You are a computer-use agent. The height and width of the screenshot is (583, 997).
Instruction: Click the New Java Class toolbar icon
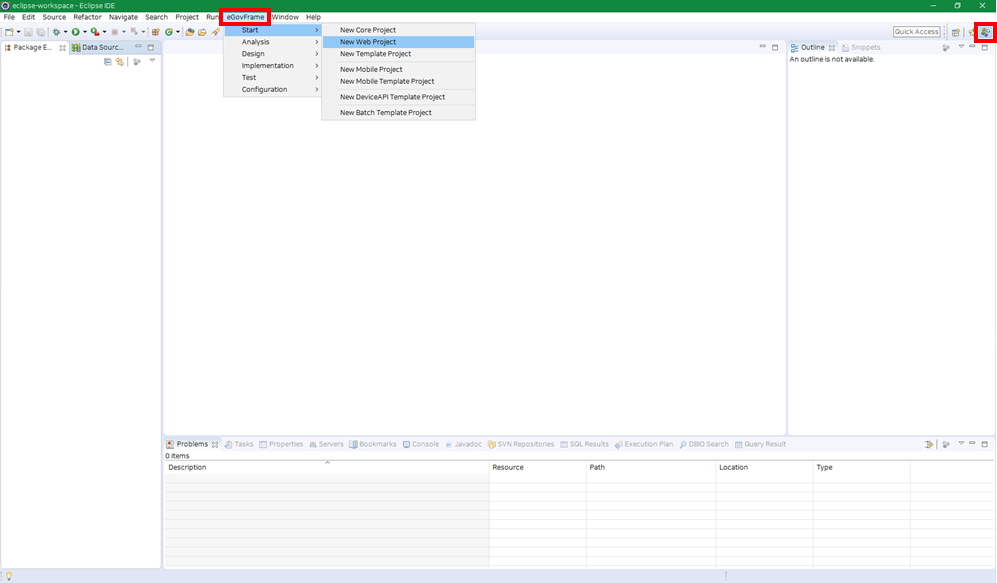click(x=168, y=32)
